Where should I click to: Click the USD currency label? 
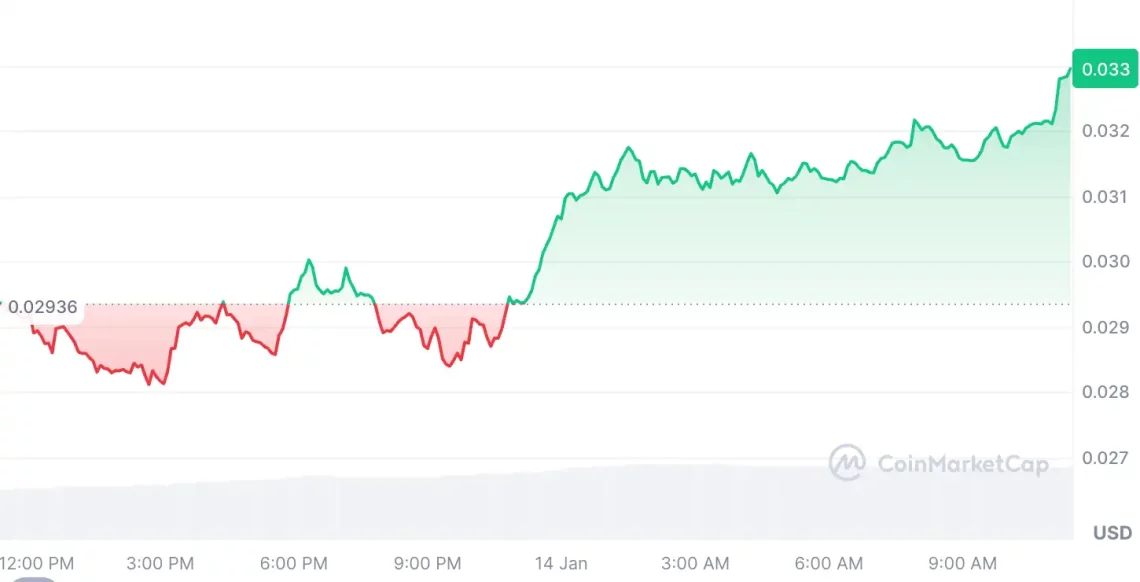point(1112,533)
